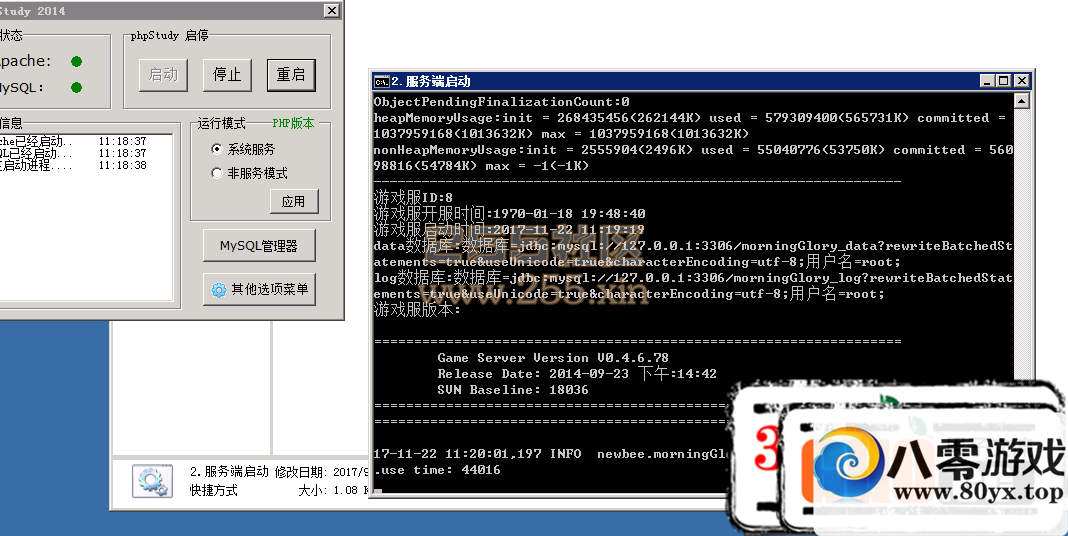Maximize the 服务端启动 console window
Screen dimensions: 1068x536
pos(1003,81)
